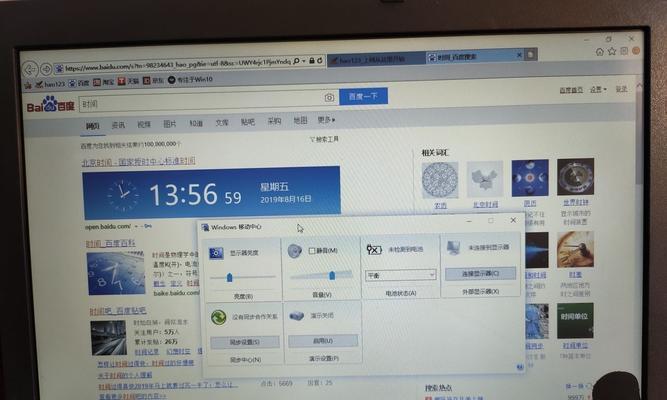667x400 pixels.
Task: Open the 北京时间 result title link
Action: tap(138, 162)
